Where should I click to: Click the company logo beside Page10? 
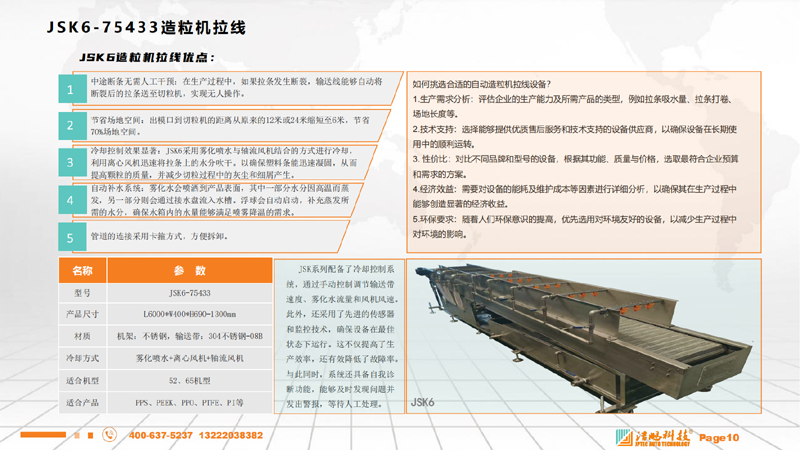coord(654,437)
